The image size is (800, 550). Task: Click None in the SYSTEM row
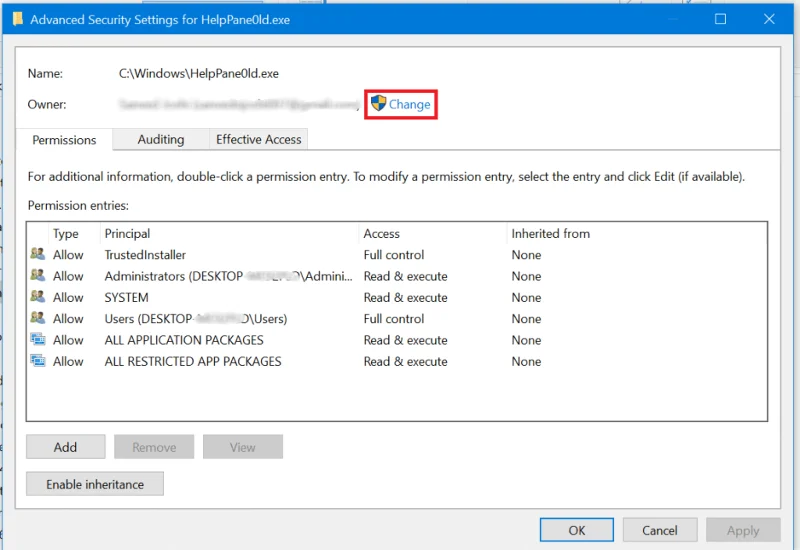pyautogui.click(x=526, y=297)
